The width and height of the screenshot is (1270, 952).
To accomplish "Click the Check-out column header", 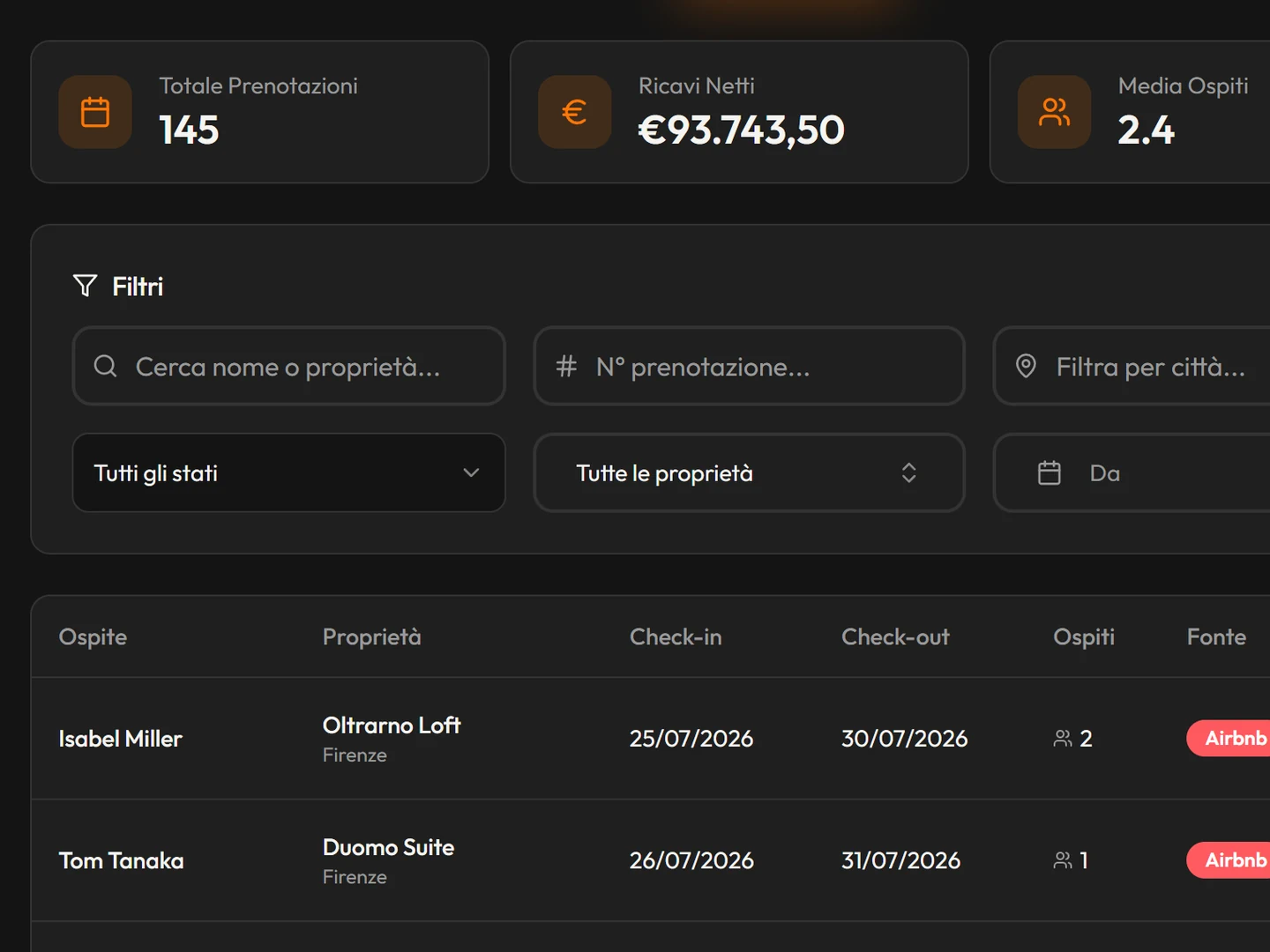I will [x=895, y=637].
